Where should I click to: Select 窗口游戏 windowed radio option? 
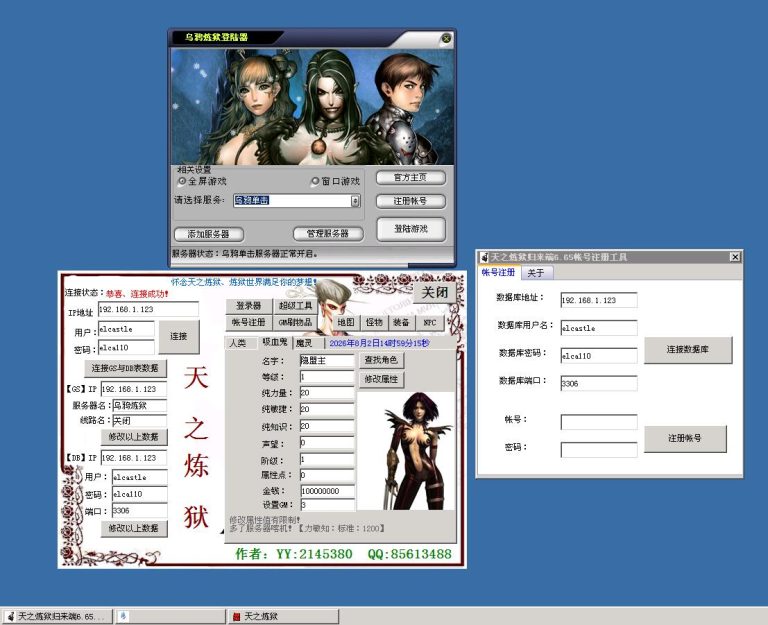coord(336,181)
